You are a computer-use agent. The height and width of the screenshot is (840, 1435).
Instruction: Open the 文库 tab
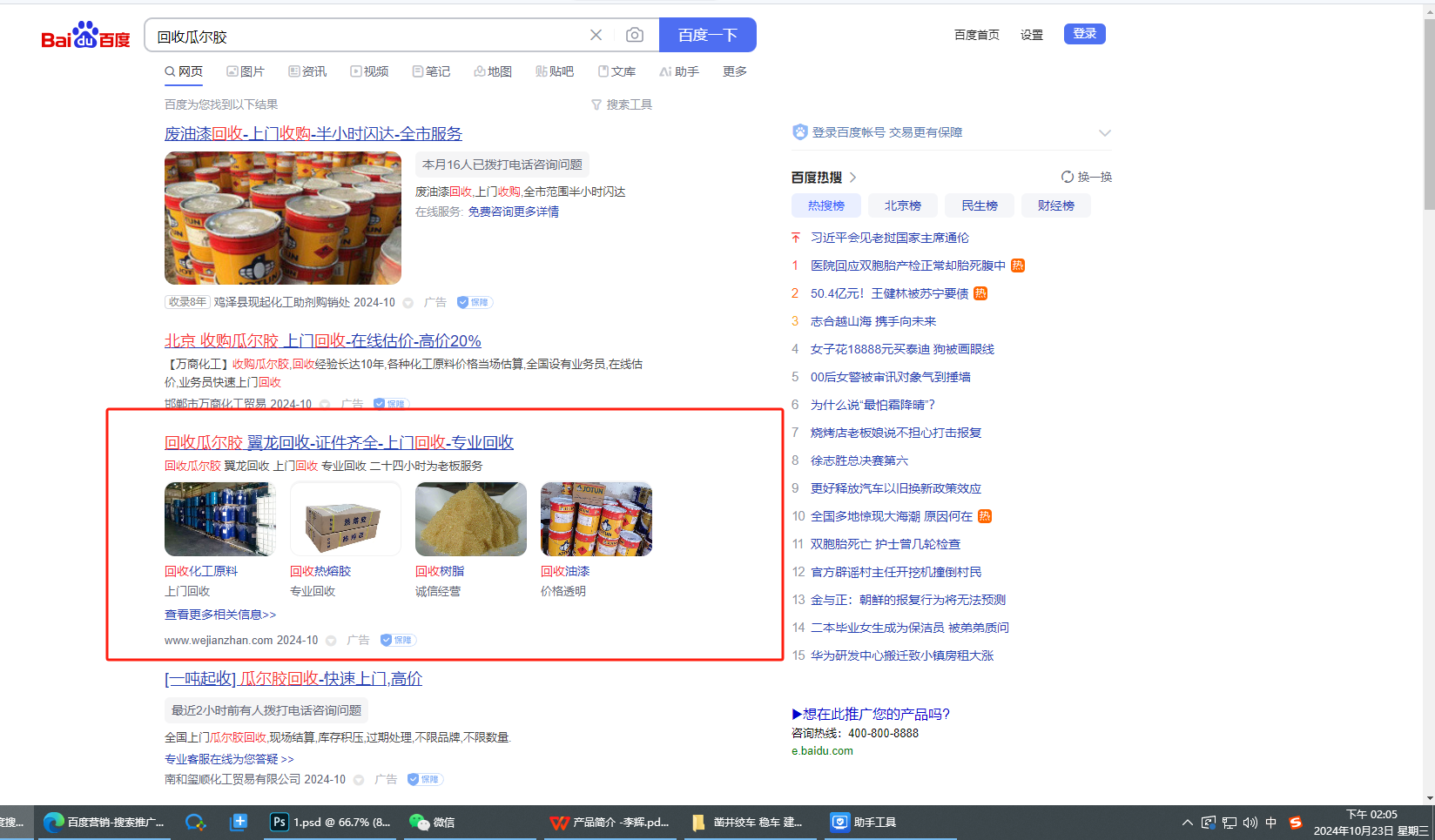[616, 71]
